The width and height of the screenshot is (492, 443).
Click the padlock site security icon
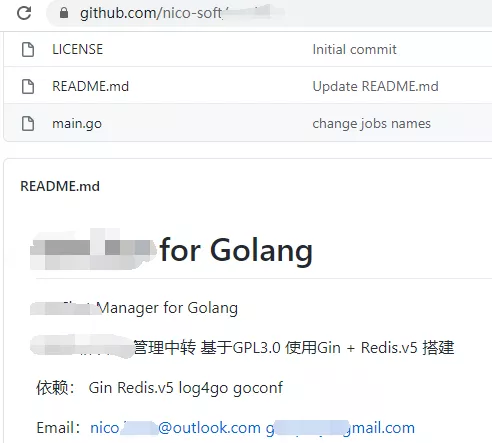pos(64,13)
